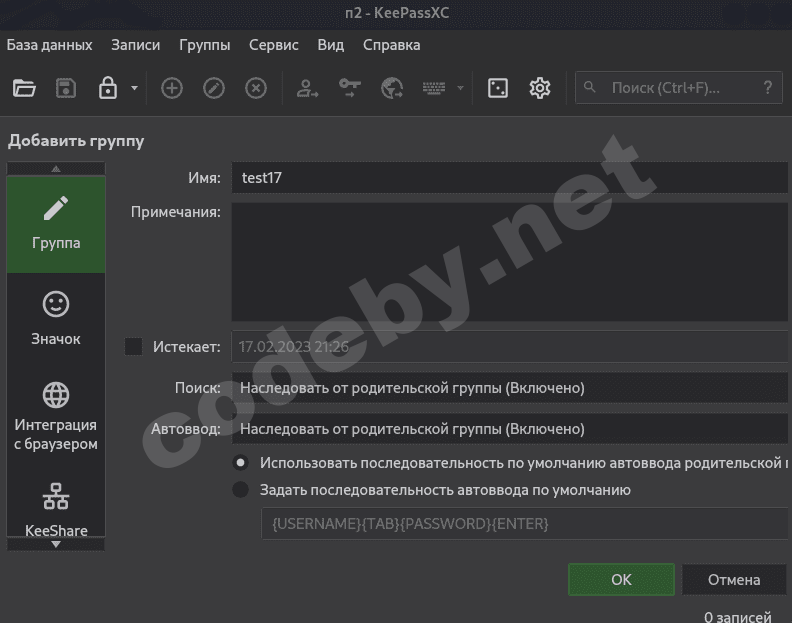792x623 pixels.
Task: Click the Добавить группу heading
Action: (x=76, y=140)
